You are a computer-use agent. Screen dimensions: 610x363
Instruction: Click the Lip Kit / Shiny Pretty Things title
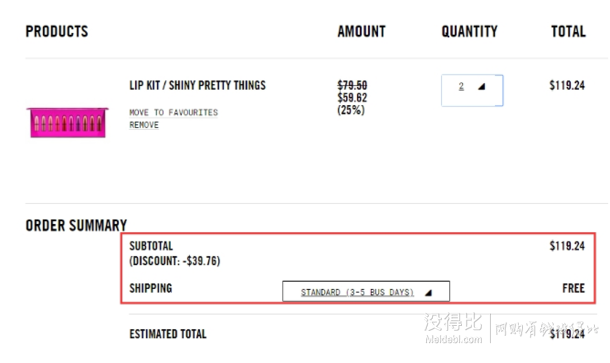coord(197,85)
